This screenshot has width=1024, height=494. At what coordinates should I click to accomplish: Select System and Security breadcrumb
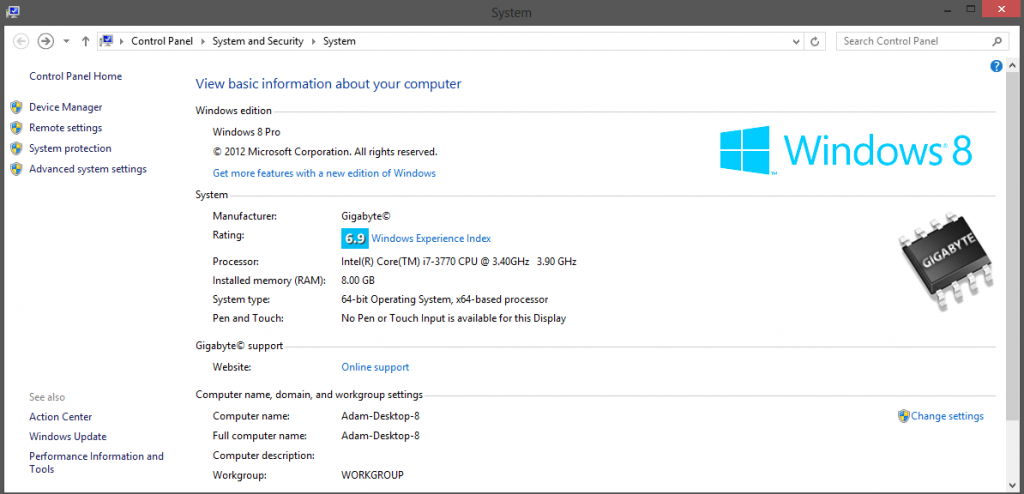click(258, 41)
